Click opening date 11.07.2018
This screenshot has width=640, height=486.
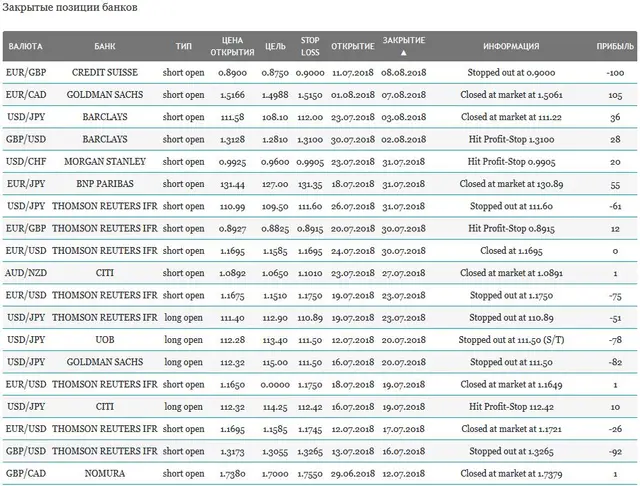click(353, 73)
